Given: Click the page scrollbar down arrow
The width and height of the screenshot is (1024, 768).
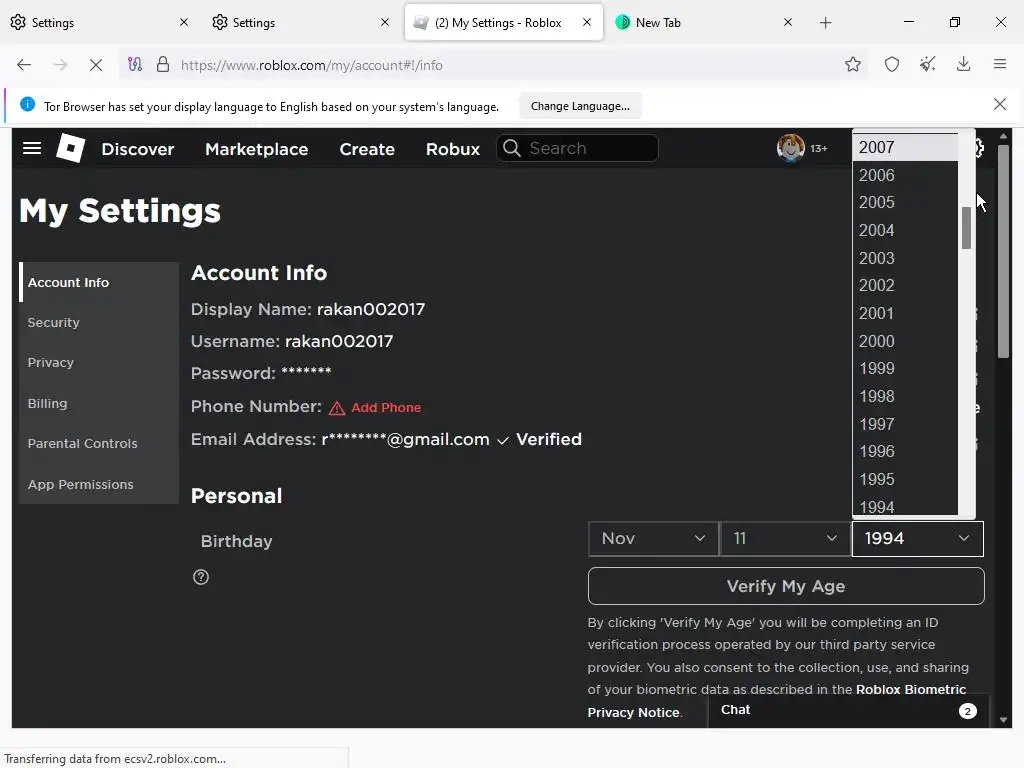Looking at the screenshot, I should [1003, 720].
